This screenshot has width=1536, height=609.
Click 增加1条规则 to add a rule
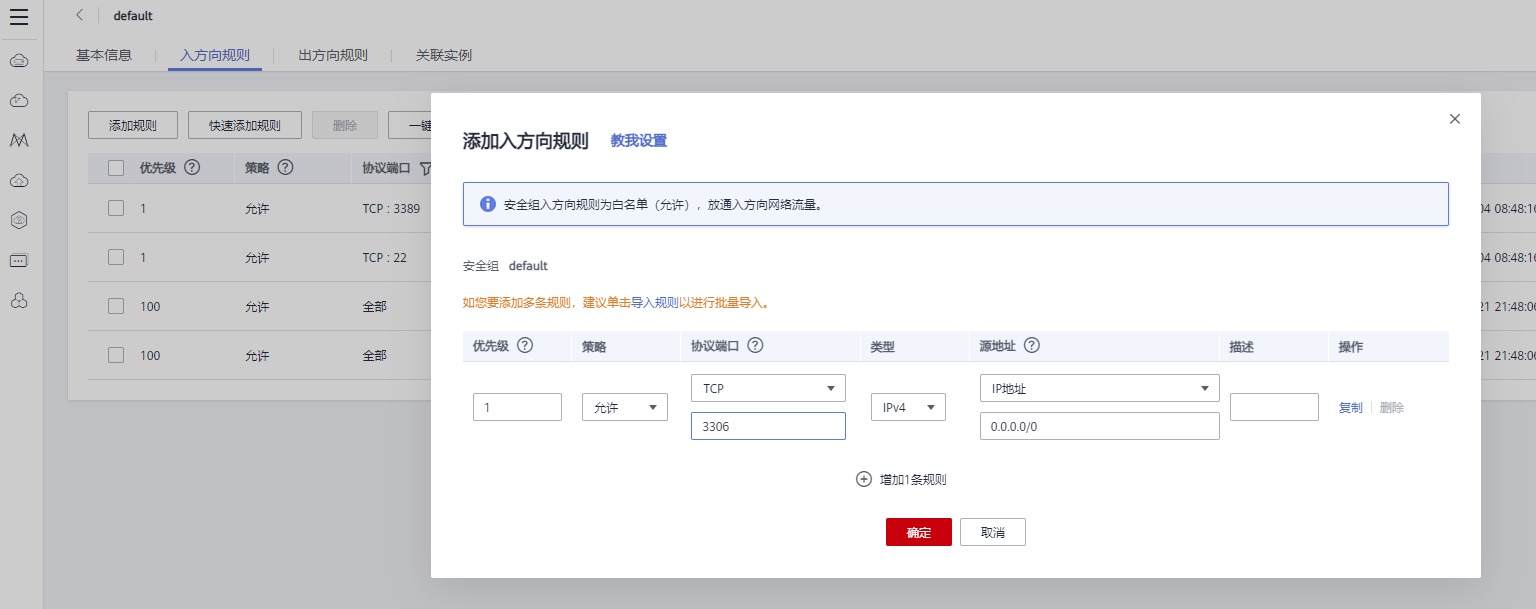(x=913, y=479)
